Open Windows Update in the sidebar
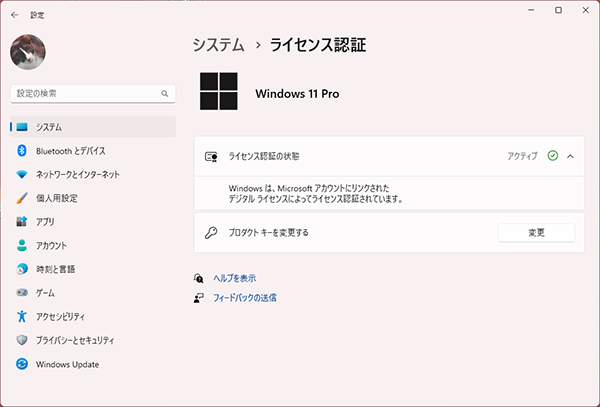 [93, 364]
